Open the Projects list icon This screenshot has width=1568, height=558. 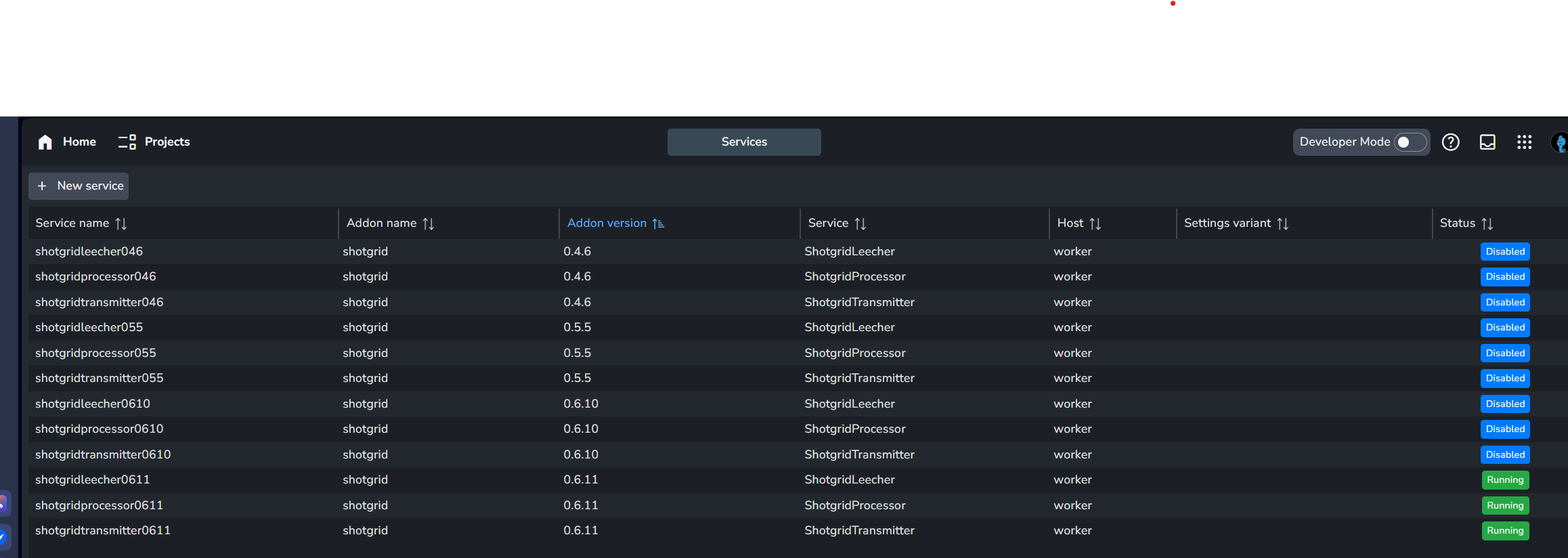point(127,142)
